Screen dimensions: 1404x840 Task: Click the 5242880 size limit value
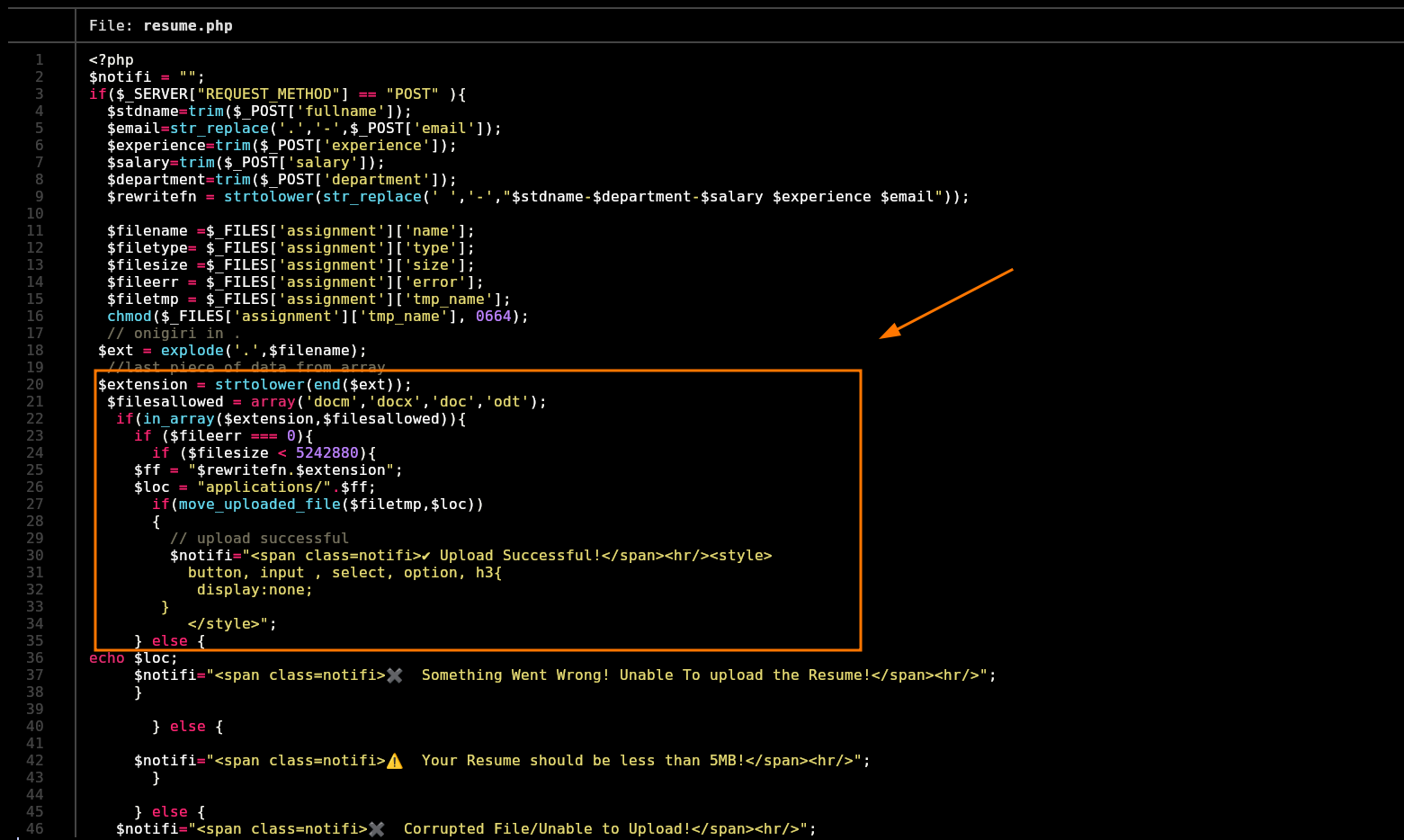pos(327,453)
